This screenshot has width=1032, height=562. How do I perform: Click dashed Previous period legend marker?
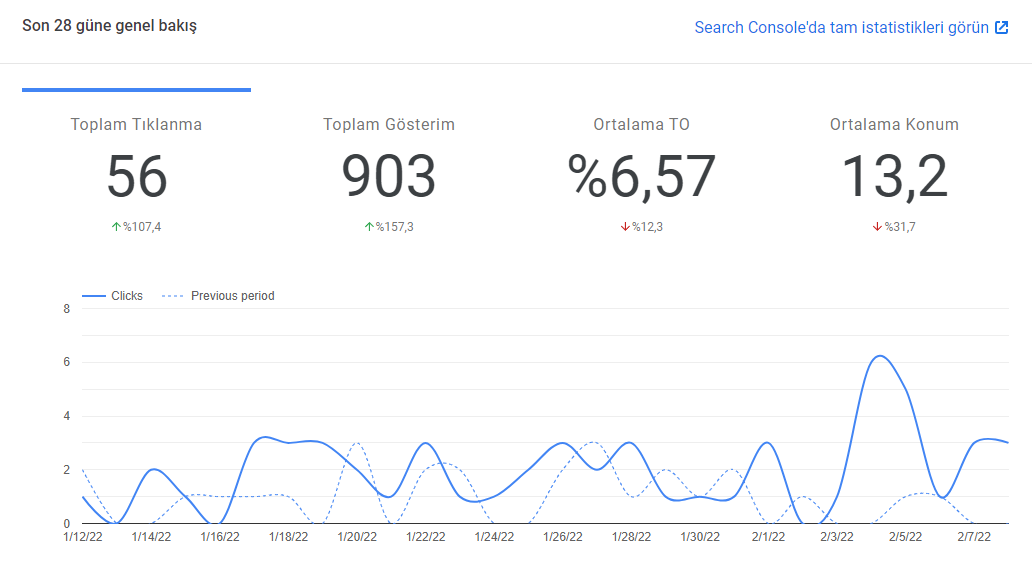point(172,296)
